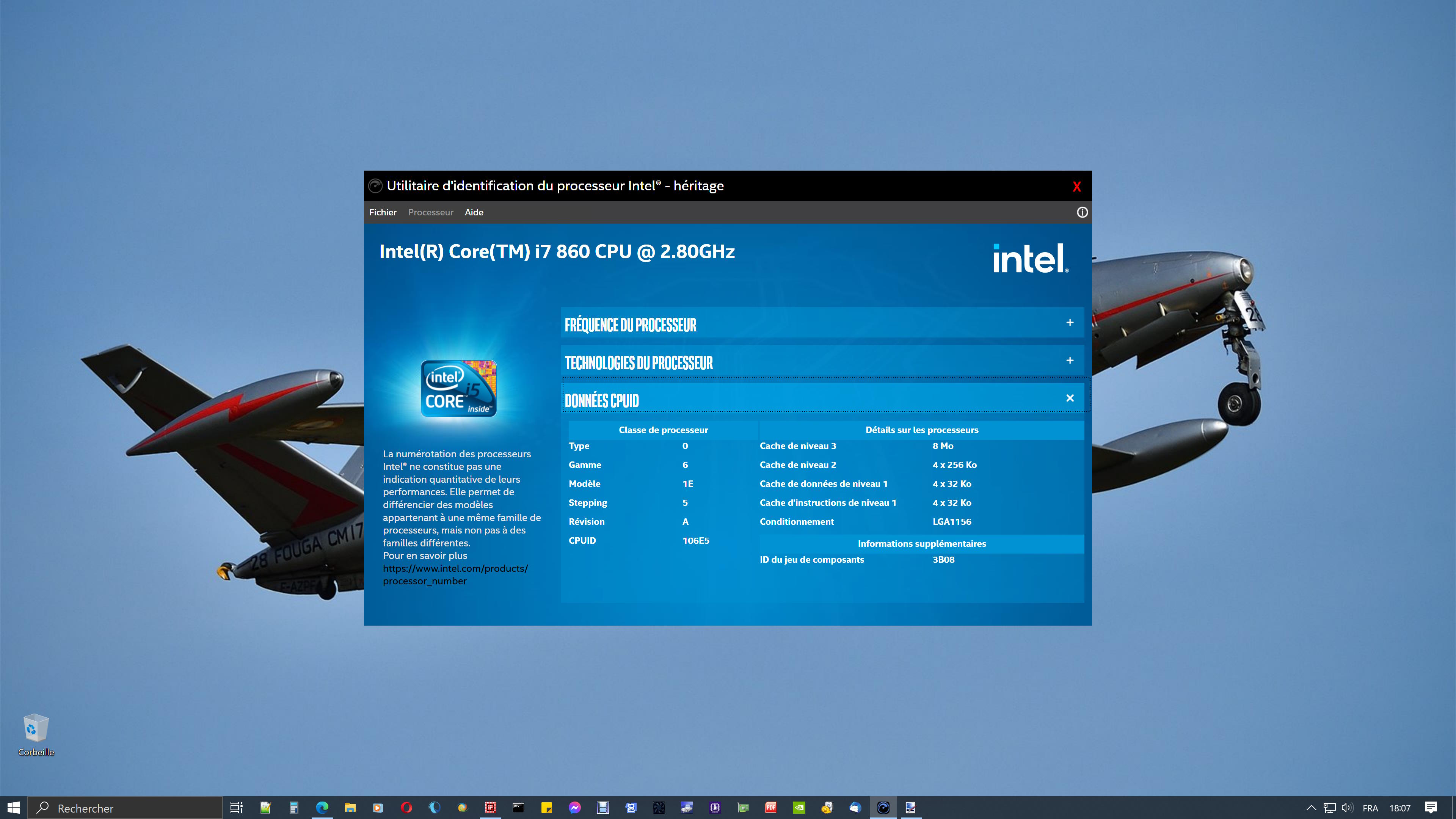Open Task View from the taskbar
Image resolution: width=1456 pixels, height=819 pixels.
[236, 808]
